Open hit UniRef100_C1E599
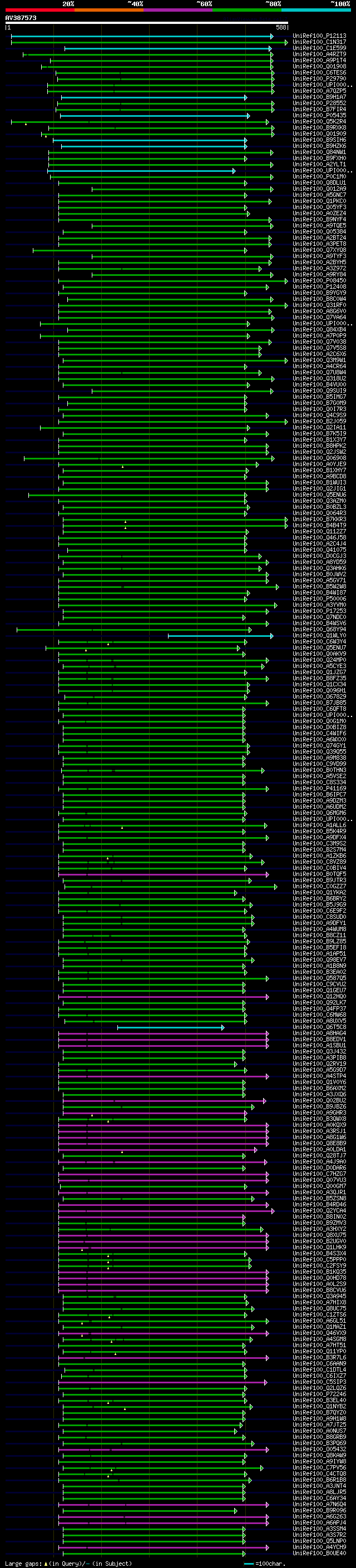The width and height of the screenshot is (356, 1568). pyautogui.click(x=319, y=48)
